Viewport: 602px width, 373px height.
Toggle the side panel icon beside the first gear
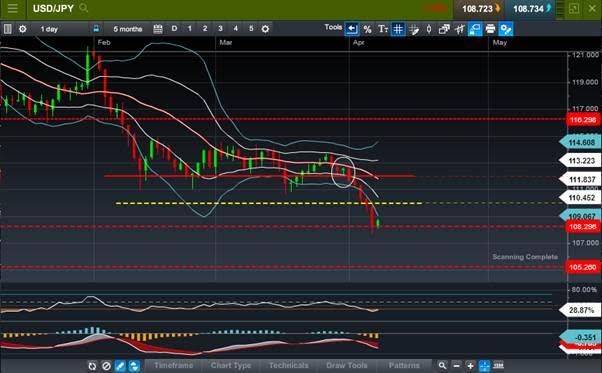click(x=8, y=29)
